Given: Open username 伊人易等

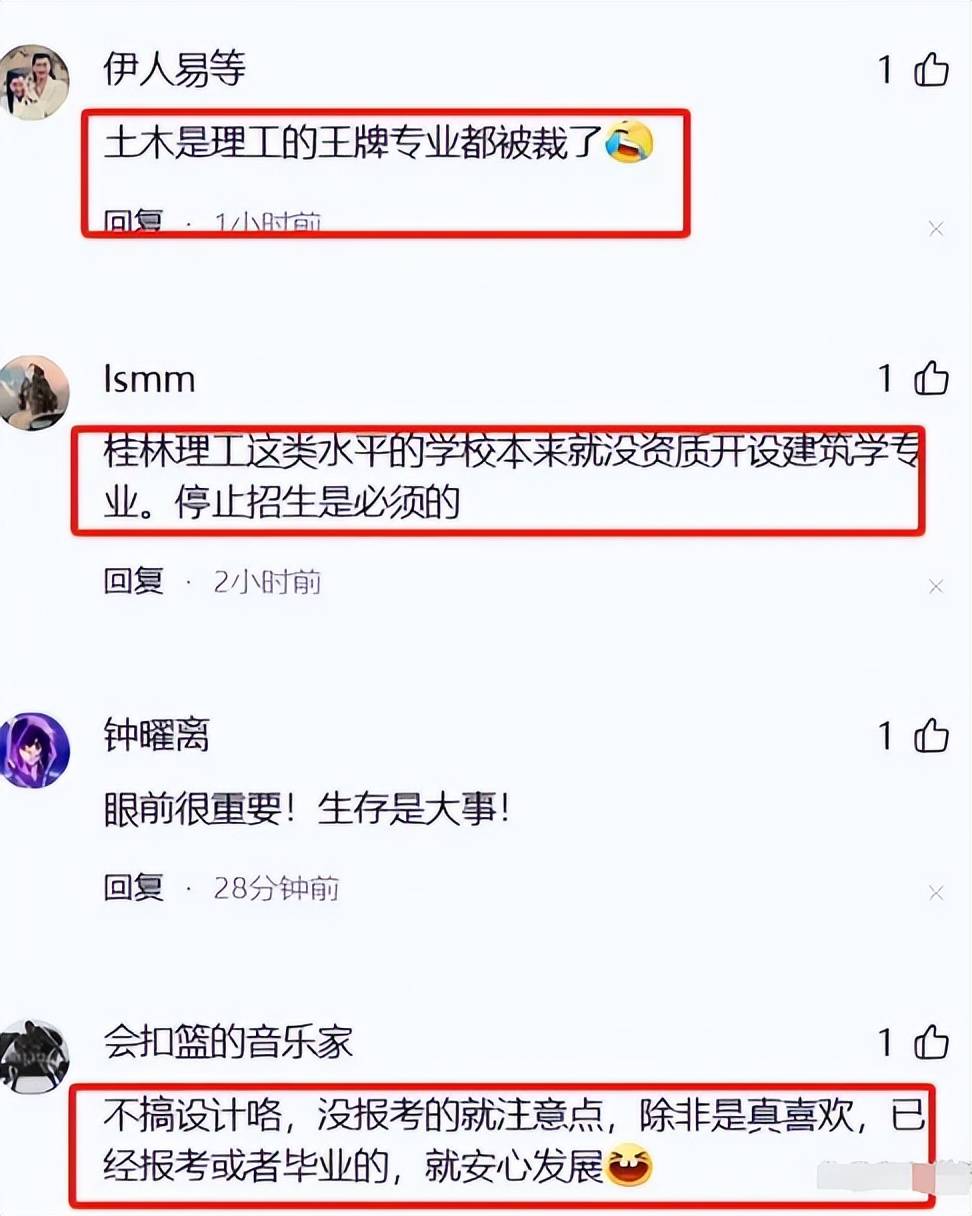Looking at the screenshot, I should pos(175,69).
